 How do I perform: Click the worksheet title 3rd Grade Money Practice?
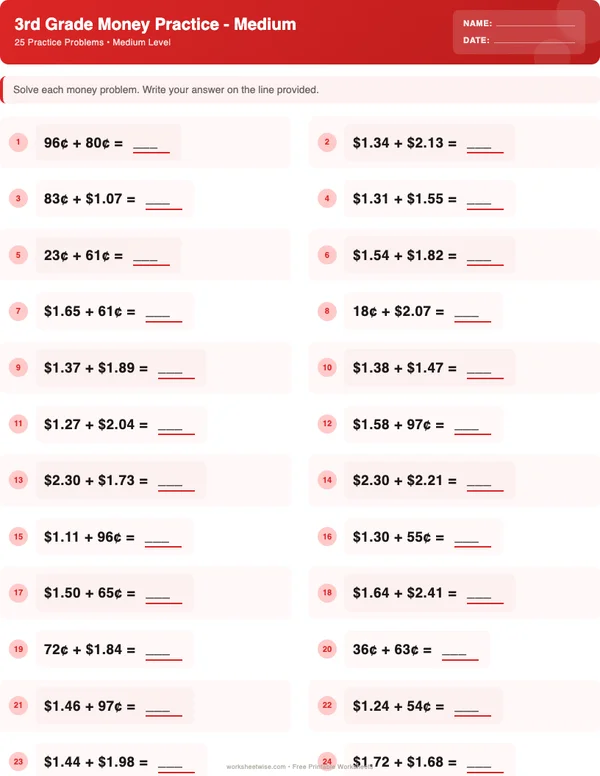point(155,24)
